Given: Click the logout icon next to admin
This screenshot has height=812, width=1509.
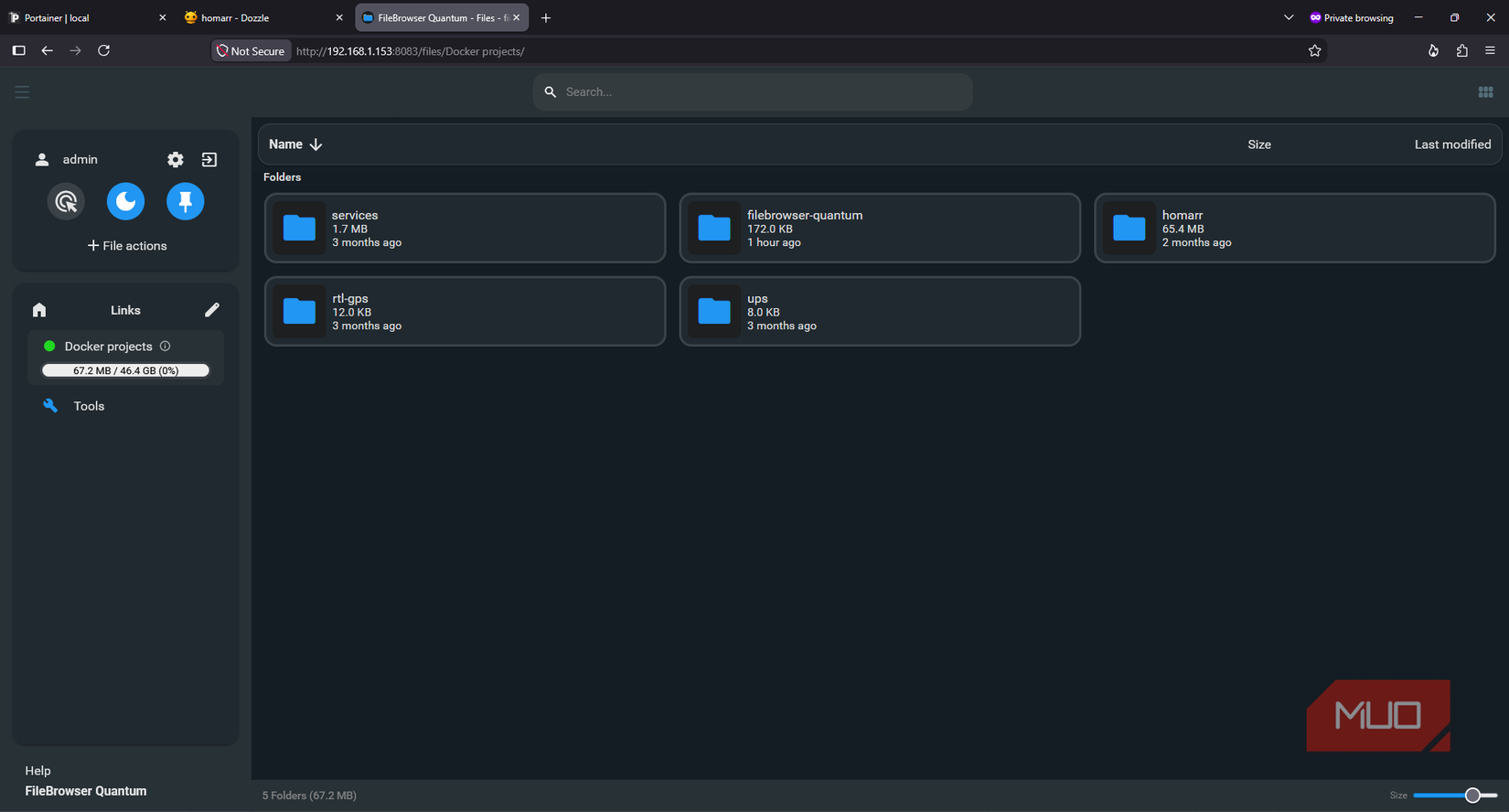Looking at the screenshot, I should (x=209, y=159).
